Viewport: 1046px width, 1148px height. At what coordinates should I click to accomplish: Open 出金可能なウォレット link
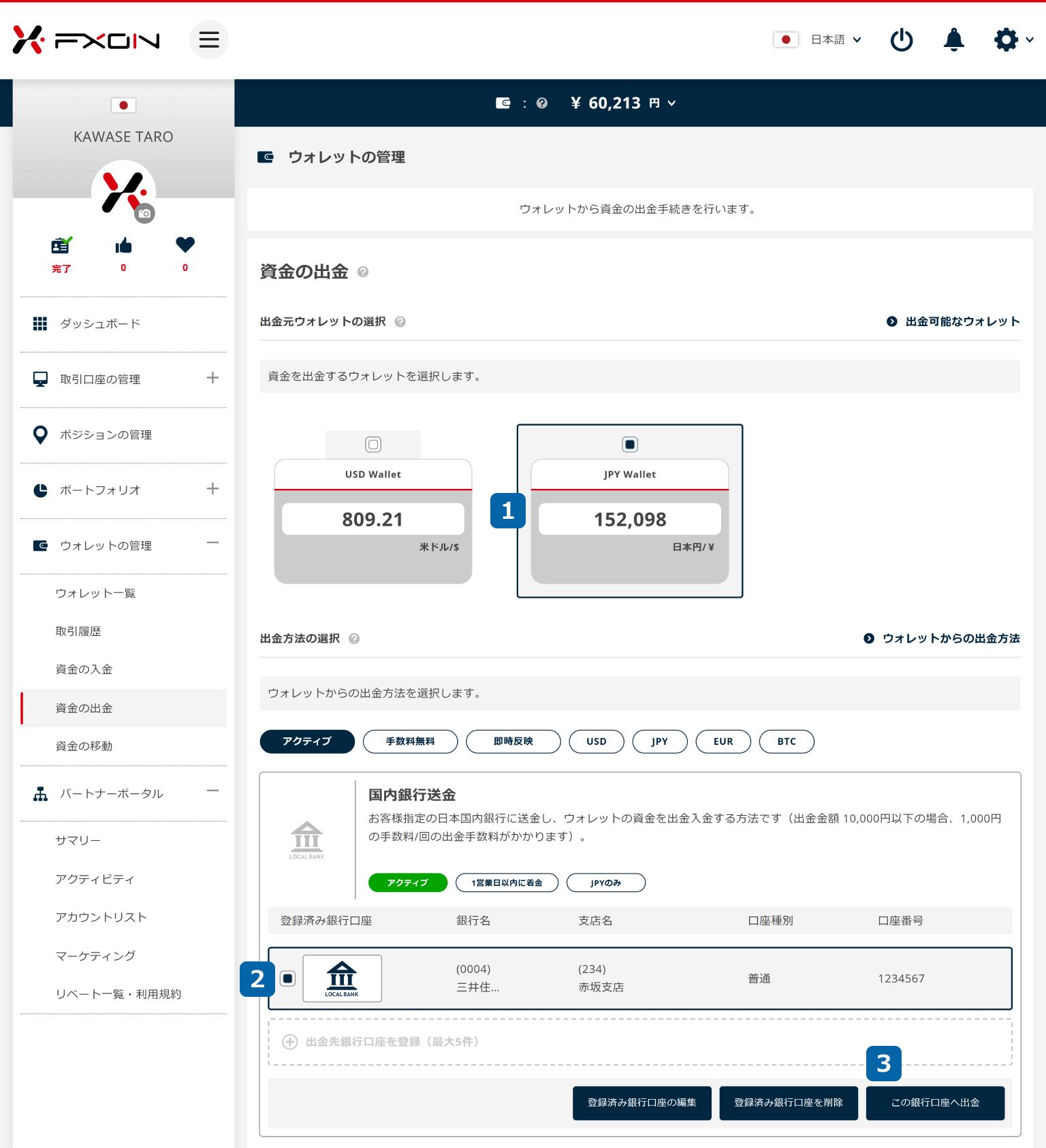tap(953, 321)
